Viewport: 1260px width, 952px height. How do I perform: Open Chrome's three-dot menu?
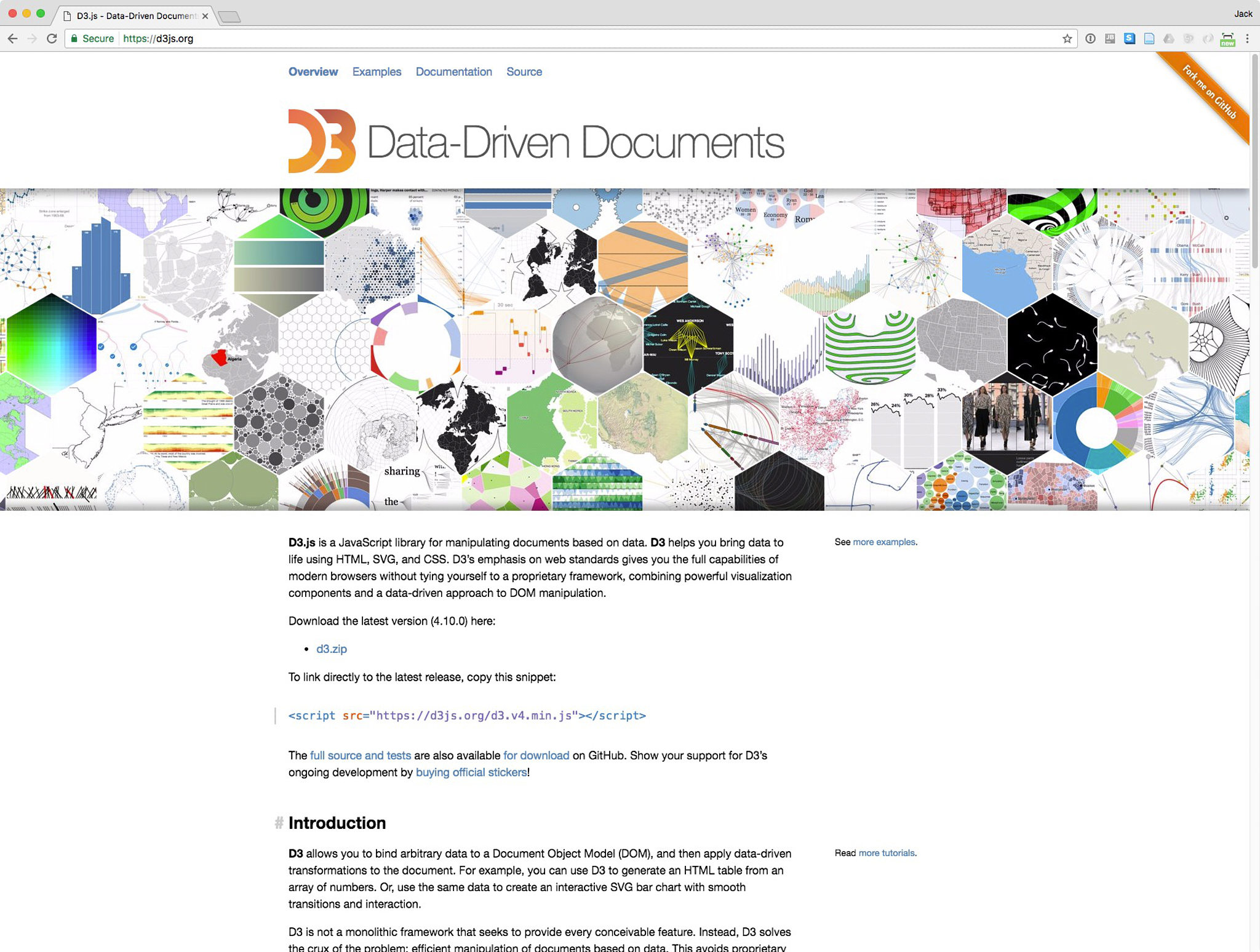1247,39
